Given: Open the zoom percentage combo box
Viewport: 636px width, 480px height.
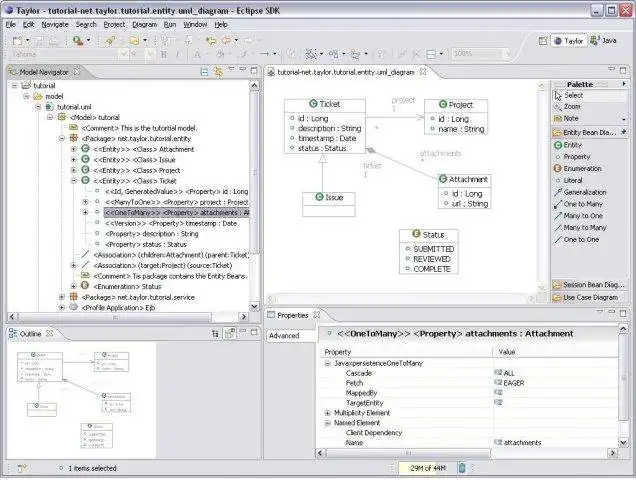Looking at the screenshot, I should [506, 54].
